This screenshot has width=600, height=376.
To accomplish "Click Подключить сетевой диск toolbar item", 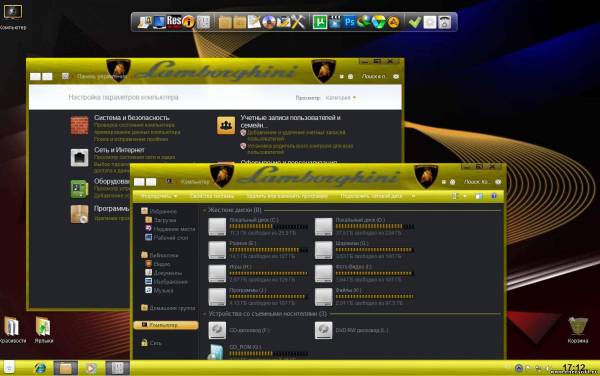I will [x=371, y=196].
